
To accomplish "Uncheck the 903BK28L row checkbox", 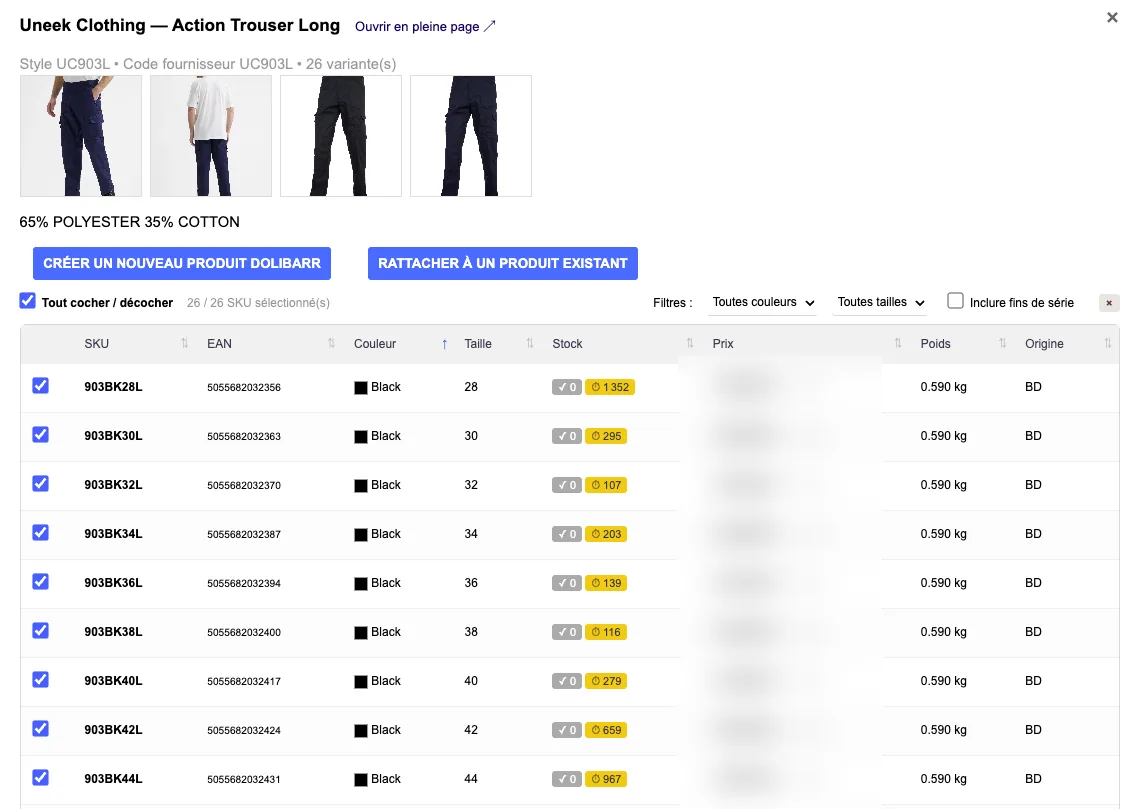I will tap(40, 386).
